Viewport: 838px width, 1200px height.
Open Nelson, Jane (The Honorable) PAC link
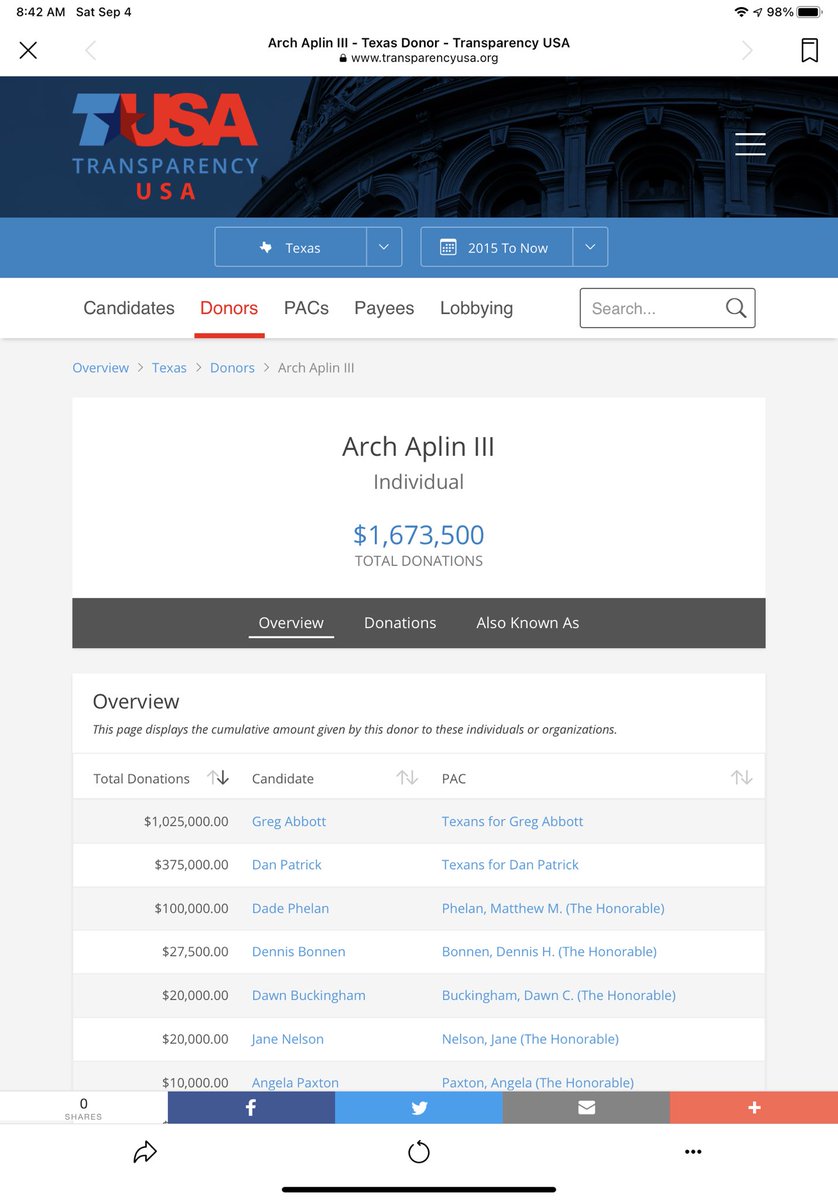[530, 1039]
